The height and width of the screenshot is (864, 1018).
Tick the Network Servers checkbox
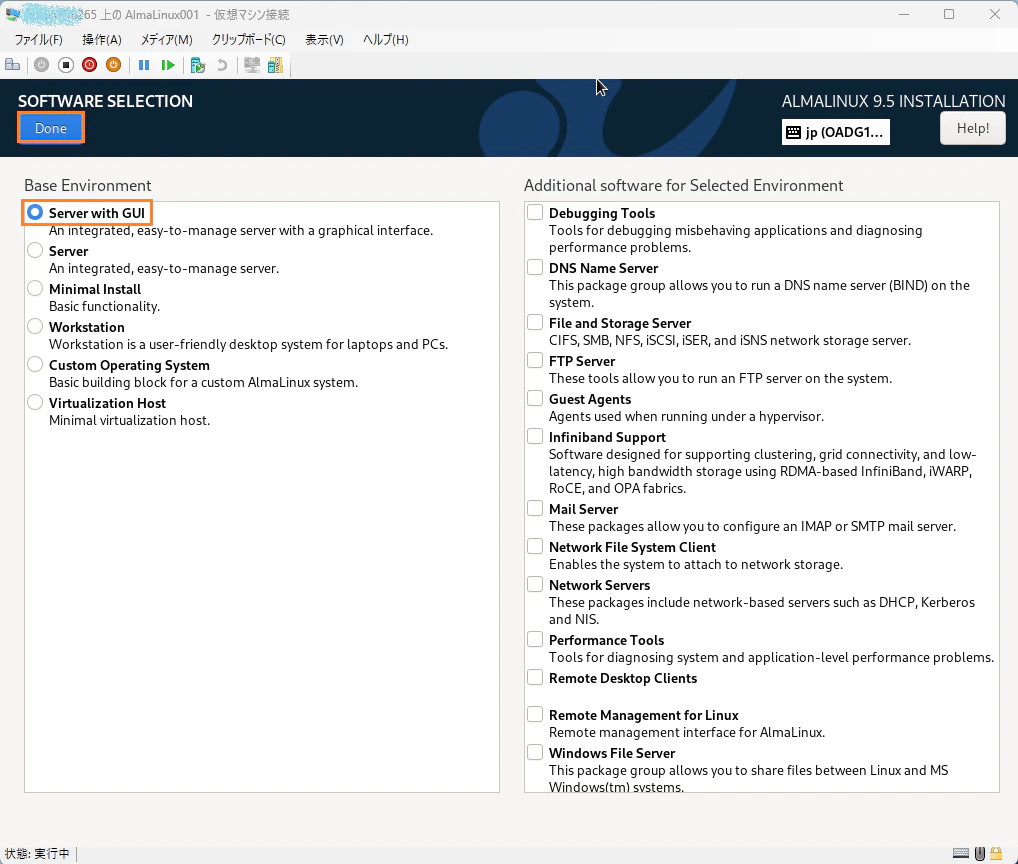click(535, 584)
